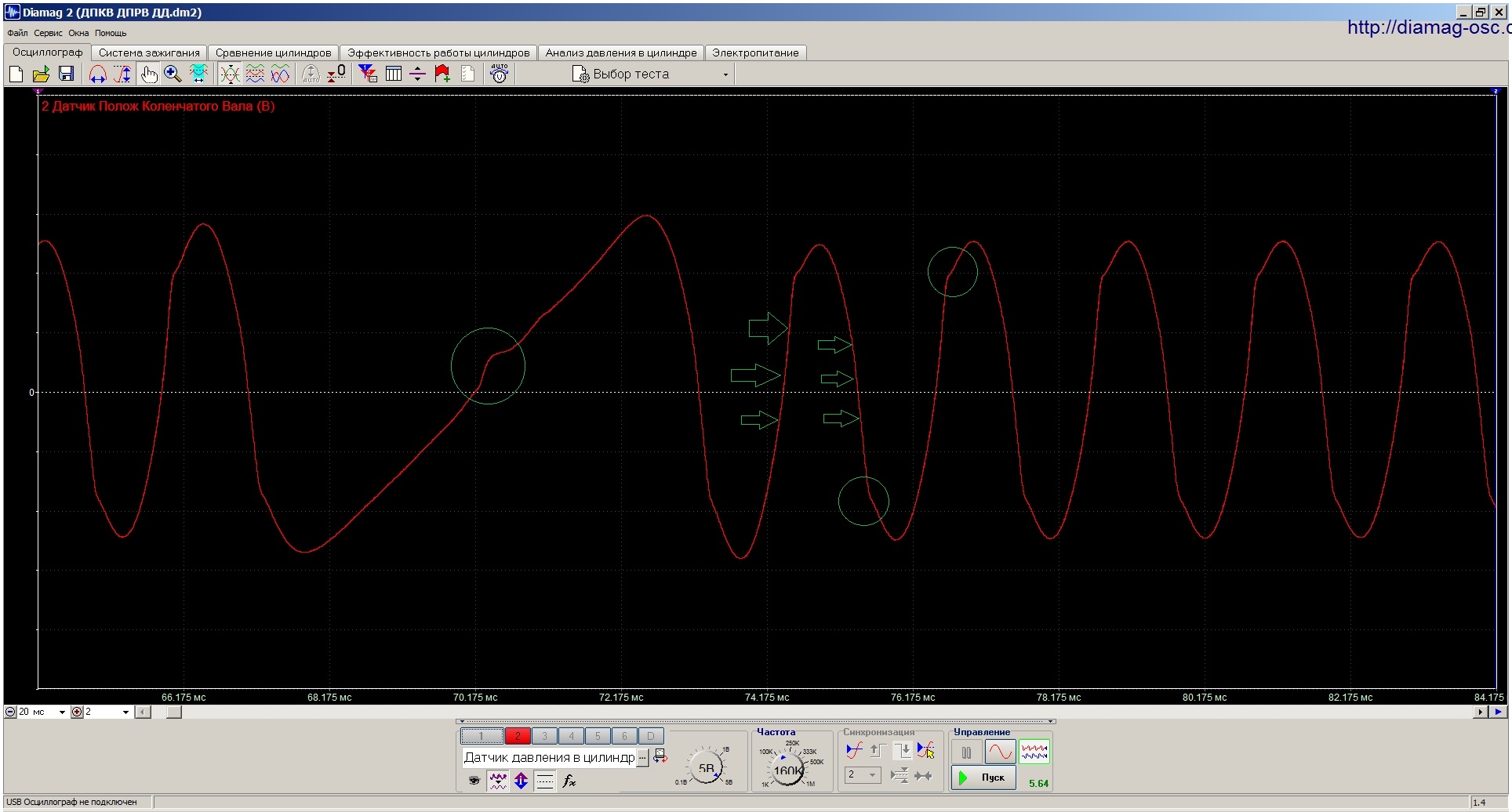Click the Пуск start button
Image resolution: width=1512 pixels, height=812 pixels.
(x=983, y=778)
